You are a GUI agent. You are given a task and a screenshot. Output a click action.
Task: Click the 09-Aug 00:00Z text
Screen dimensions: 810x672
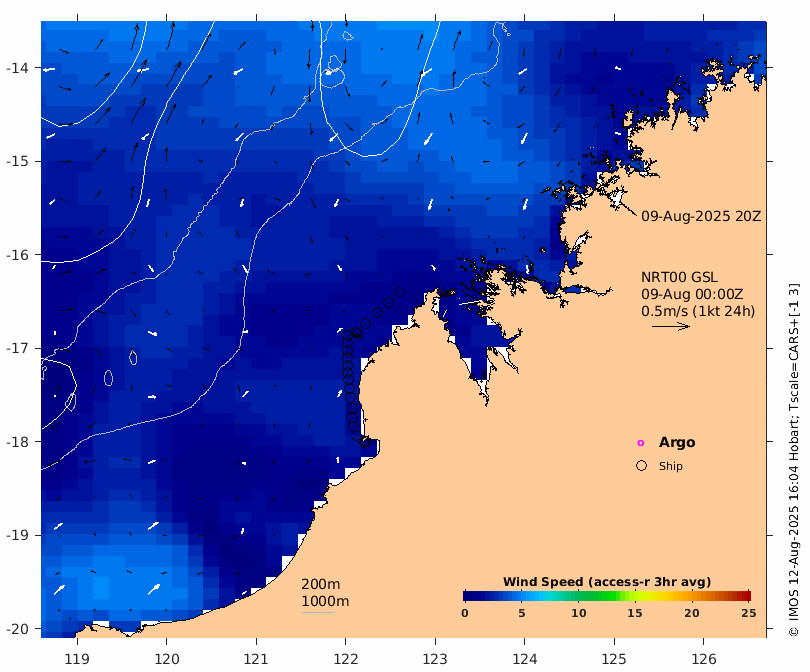coord(692,294)
